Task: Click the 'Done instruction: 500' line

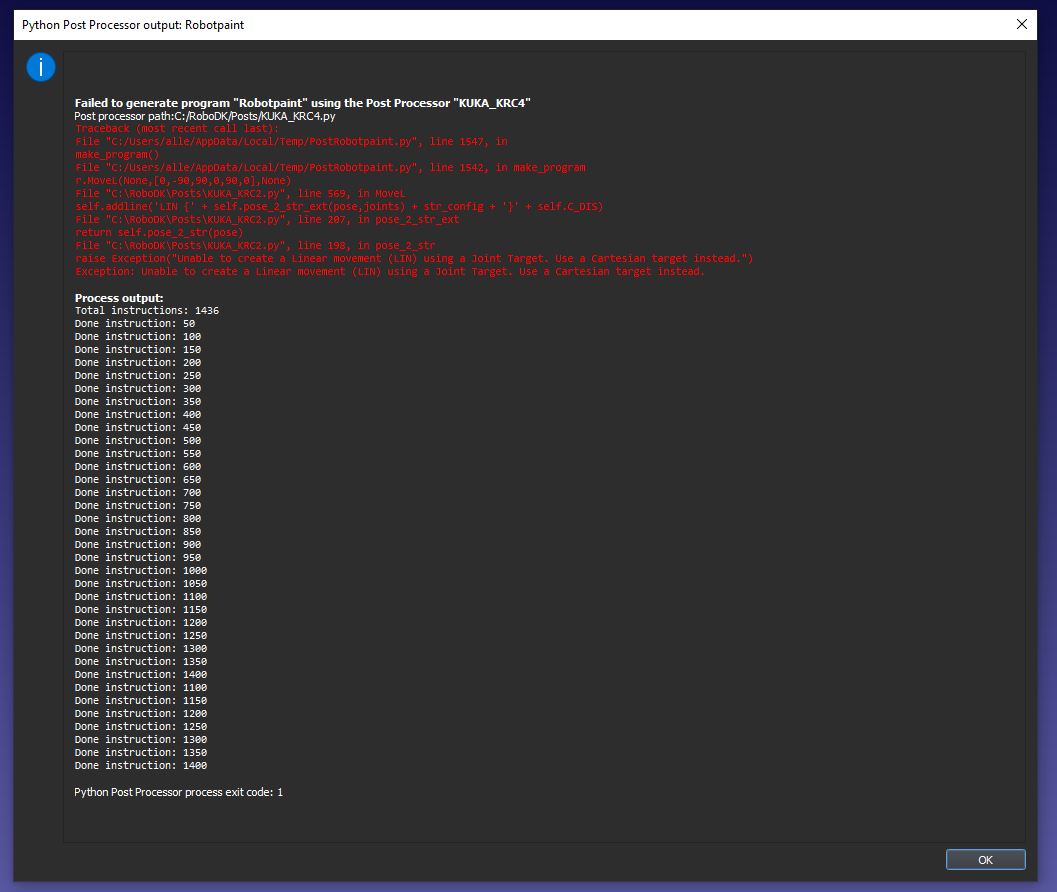Action: coord(137,441)
